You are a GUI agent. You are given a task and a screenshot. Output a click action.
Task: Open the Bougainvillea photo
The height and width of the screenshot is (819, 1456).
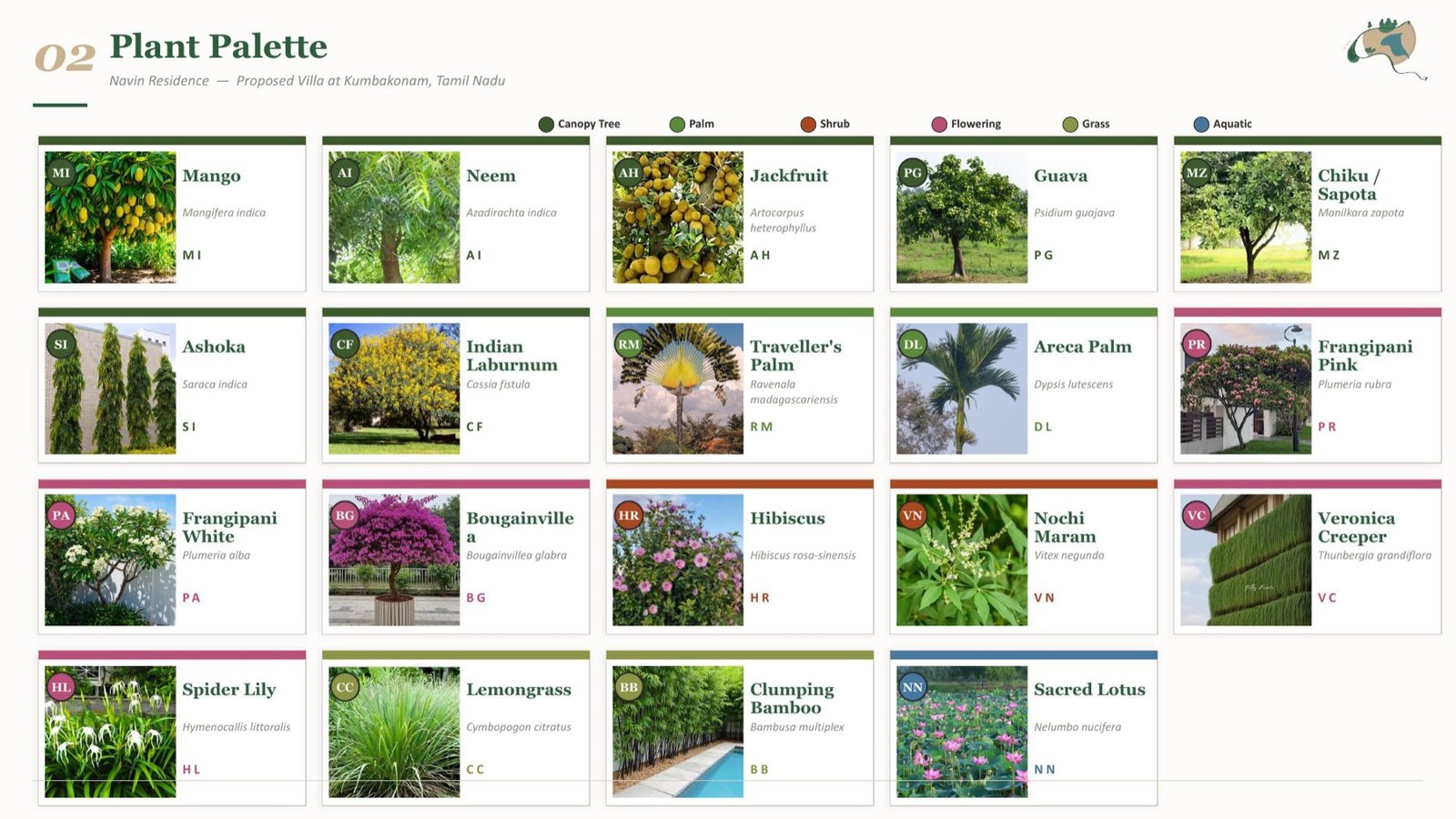pos(394,561)
